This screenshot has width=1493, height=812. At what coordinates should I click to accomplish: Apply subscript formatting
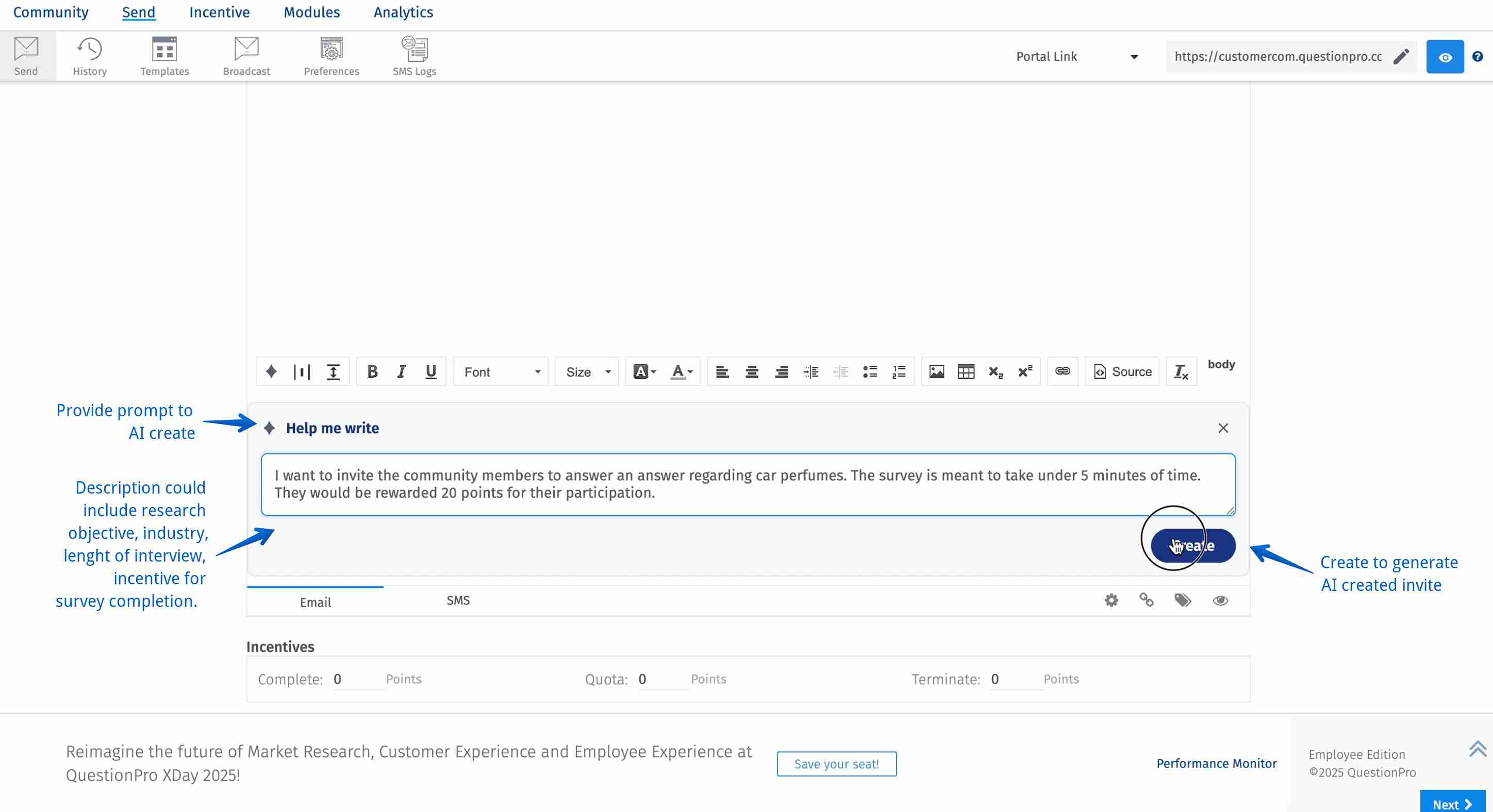click(996, 371)
